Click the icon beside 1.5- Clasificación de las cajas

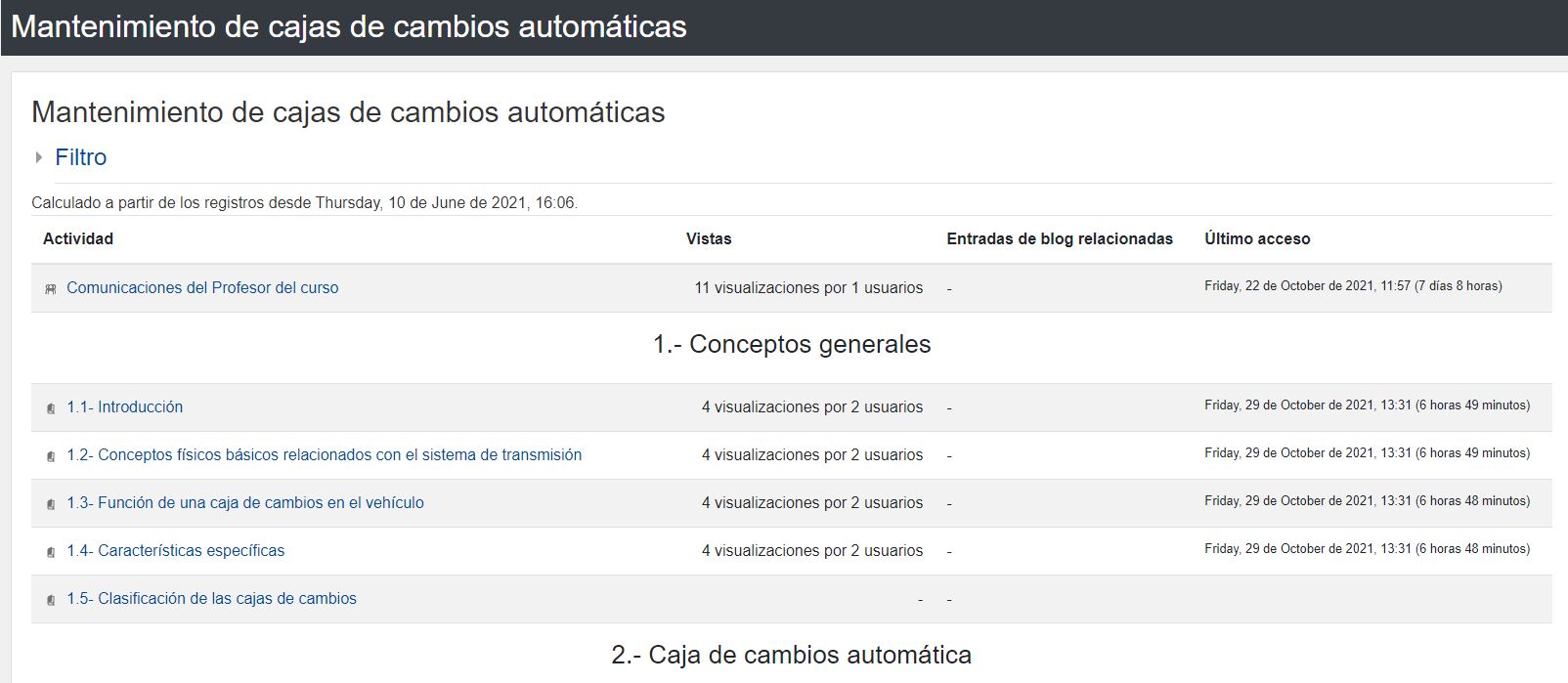point(51,600)
